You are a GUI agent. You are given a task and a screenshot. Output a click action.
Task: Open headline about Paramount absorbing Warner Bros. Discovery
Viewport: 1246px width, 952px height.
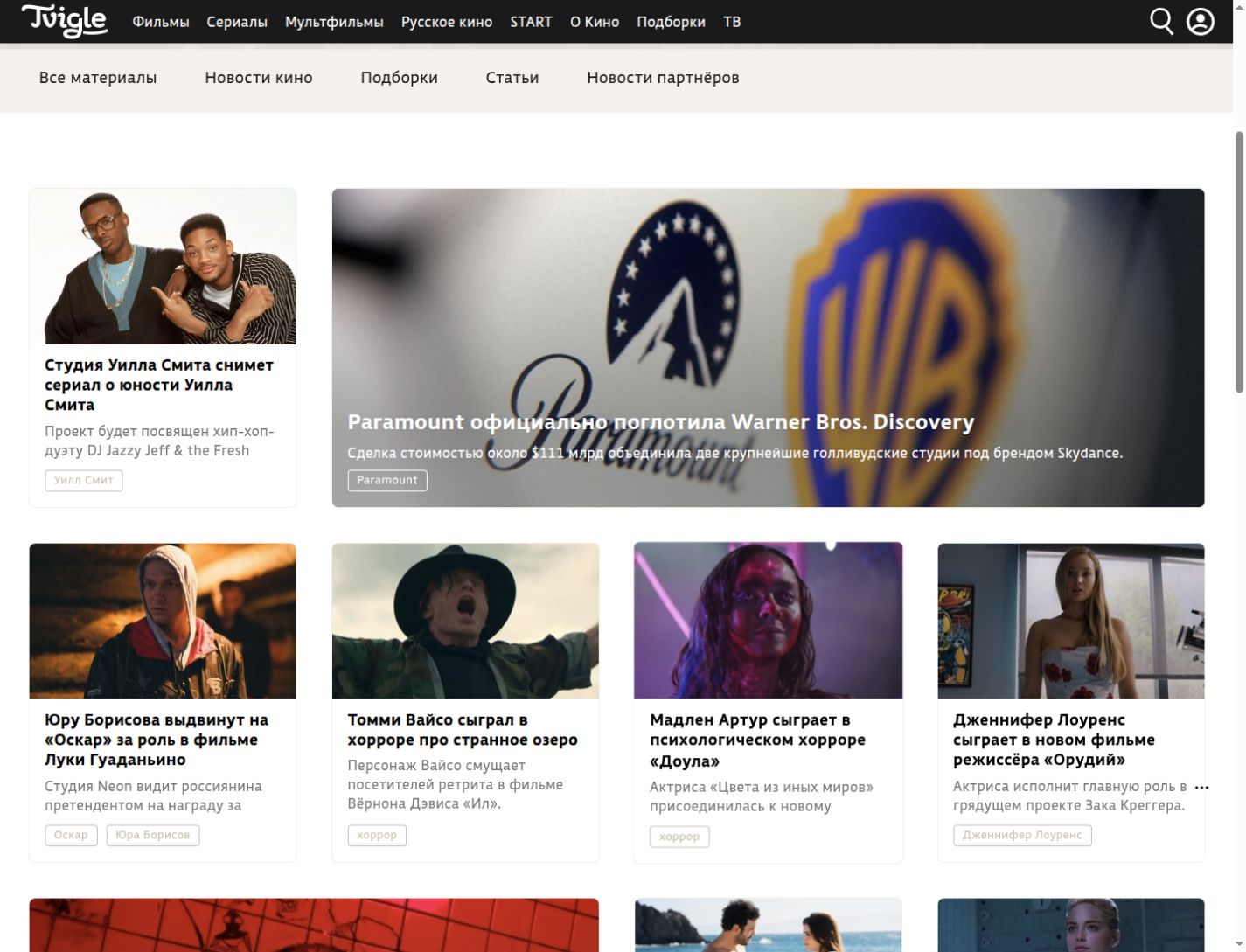point(661,422)
